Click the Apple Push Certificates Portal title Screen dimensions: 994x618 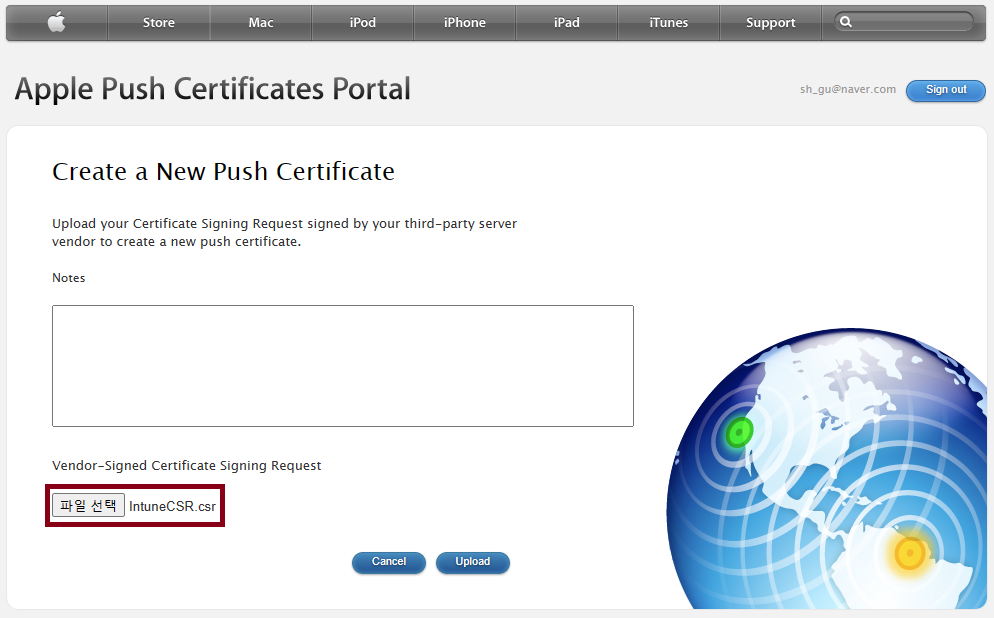[x=213, y=89]
